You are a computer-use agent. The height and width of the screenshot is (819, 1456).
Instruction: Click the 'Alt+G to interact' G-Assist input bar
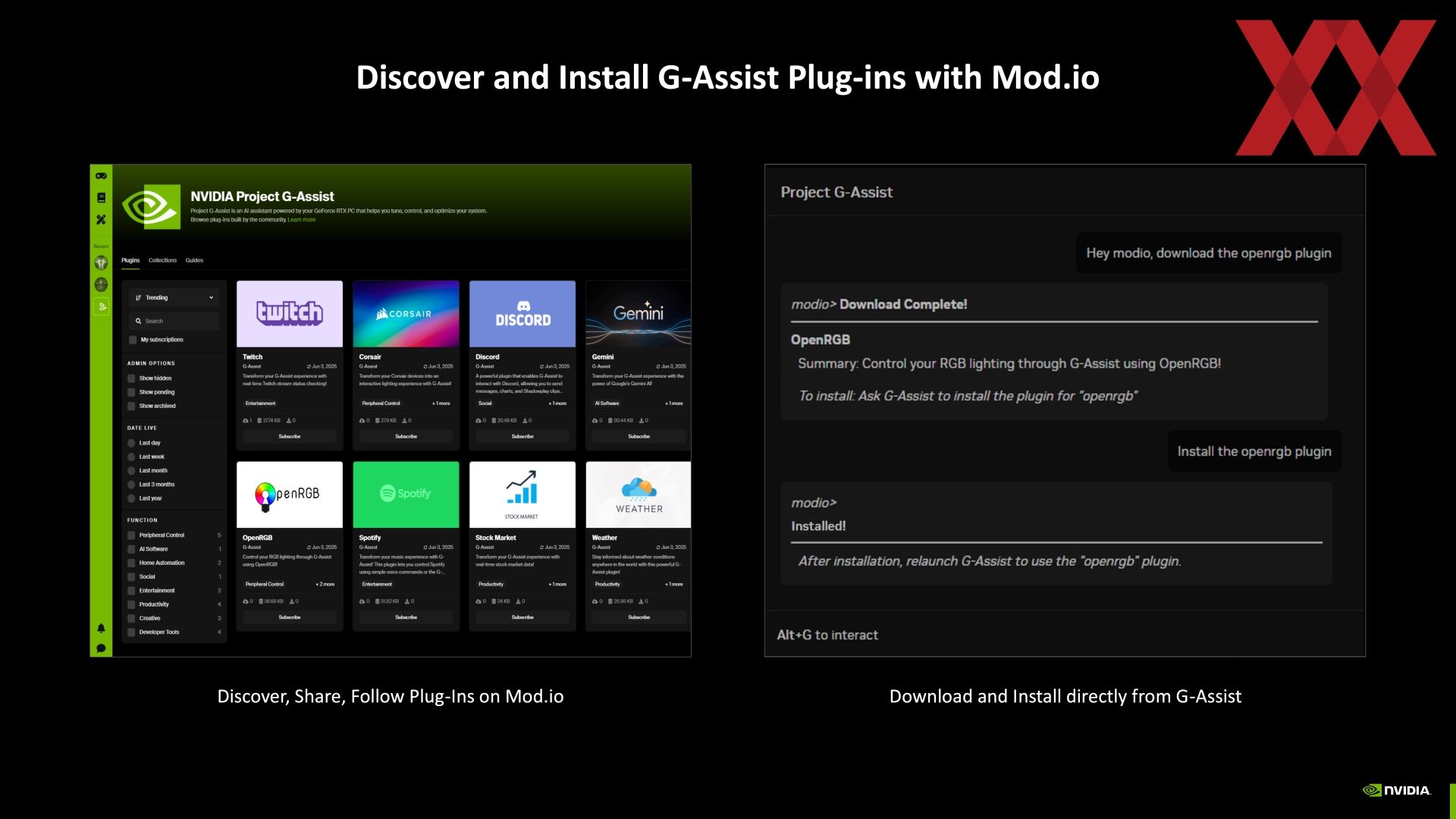pos(1065,635)
